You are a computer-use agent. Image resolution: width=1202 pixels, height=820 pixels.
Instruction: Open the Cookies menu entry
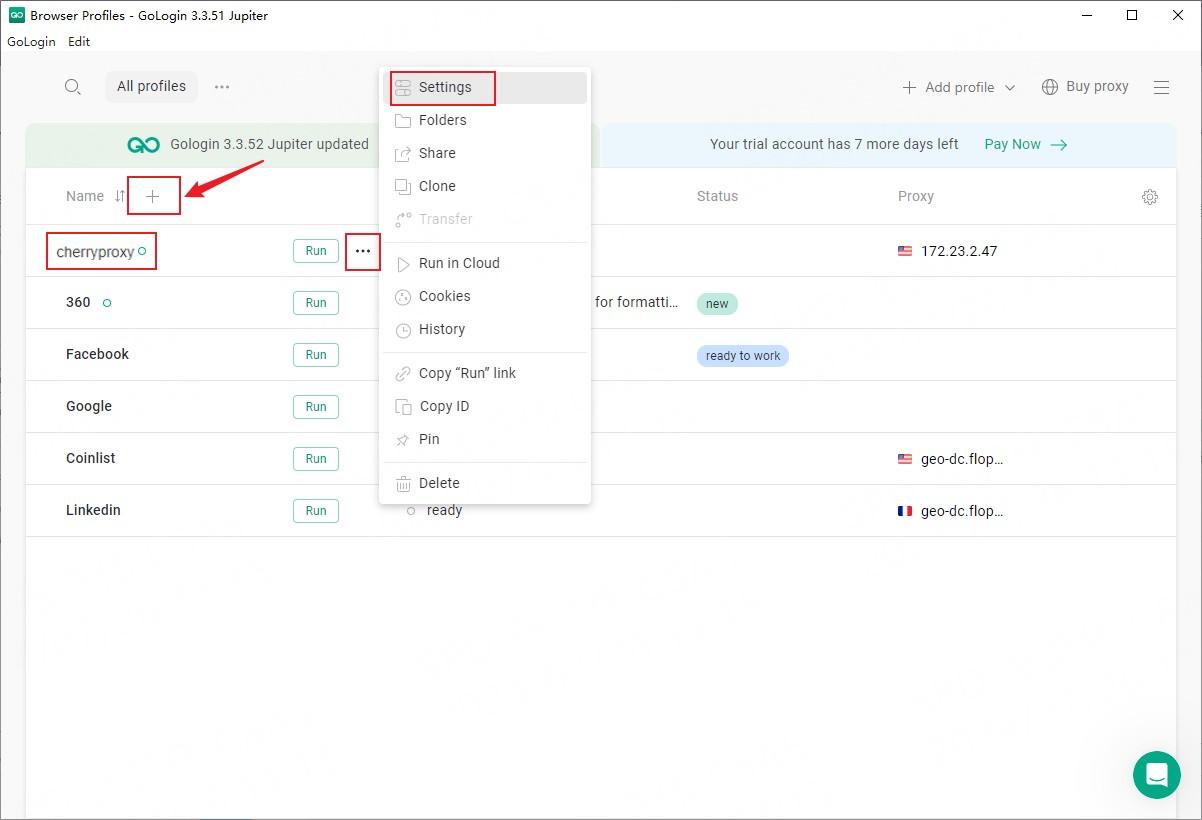(x=444, y=296)
